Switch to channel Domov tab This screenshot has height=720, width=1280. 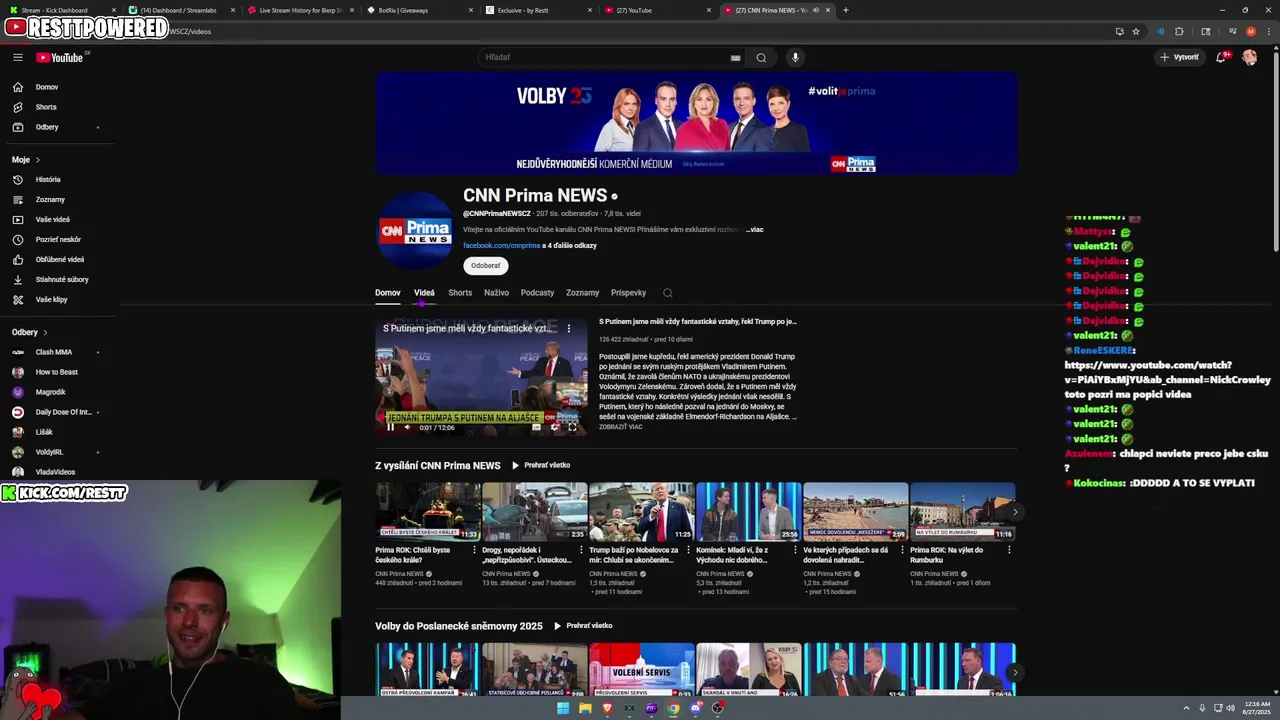[x=388, y=293]
